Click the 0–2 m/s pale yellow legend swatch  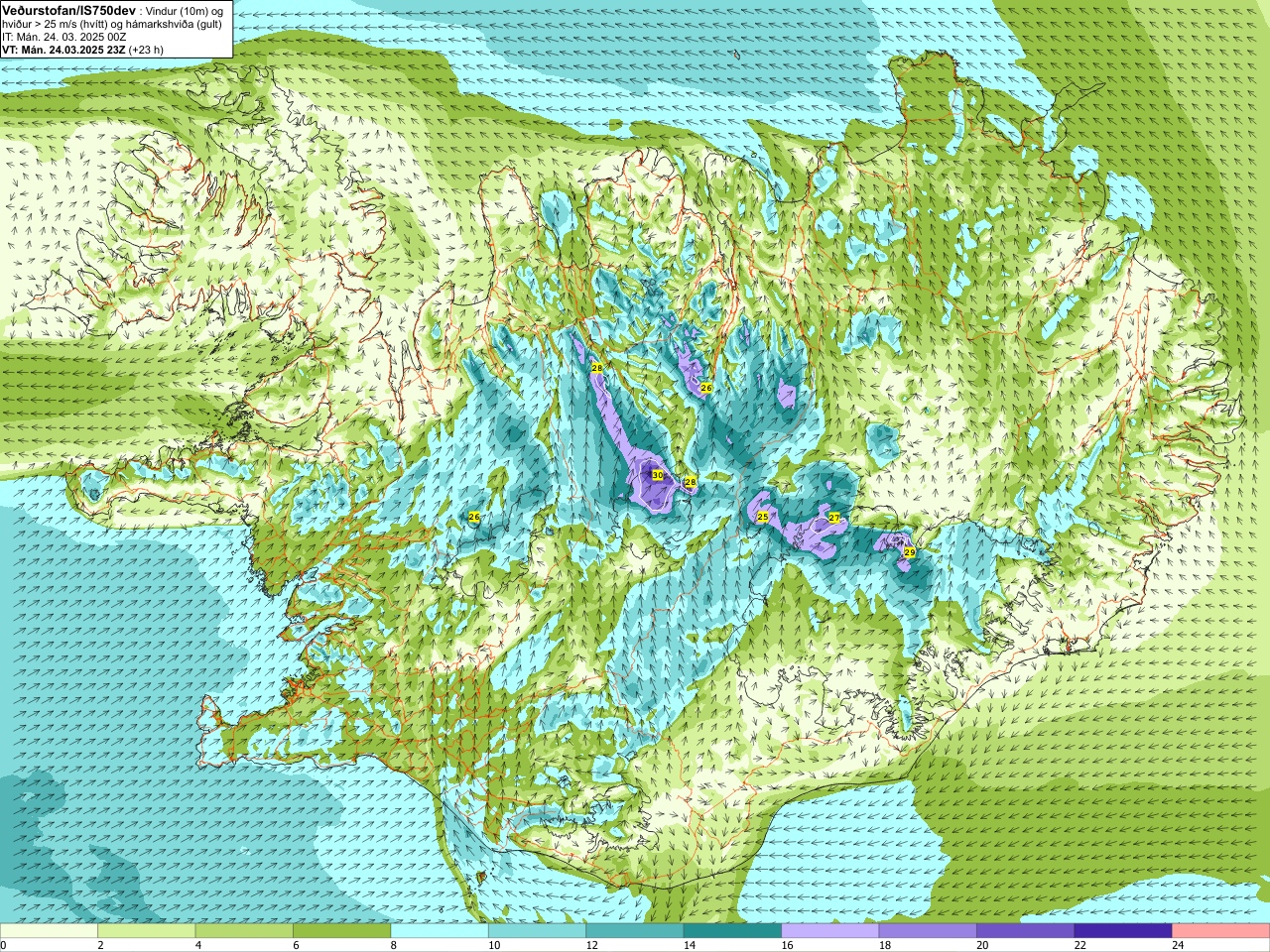click(x=49, y=931)
